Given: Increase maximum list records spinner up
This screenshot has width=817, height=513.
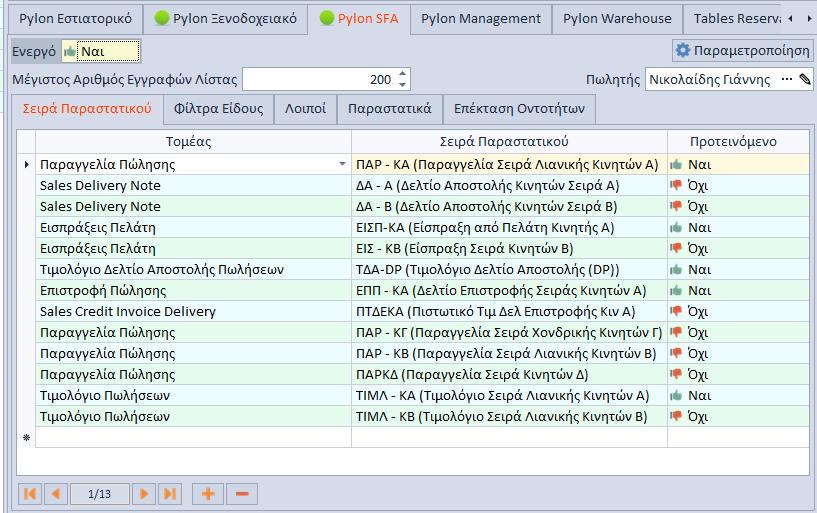Looking at the screenshot, I should coord(402,74).
